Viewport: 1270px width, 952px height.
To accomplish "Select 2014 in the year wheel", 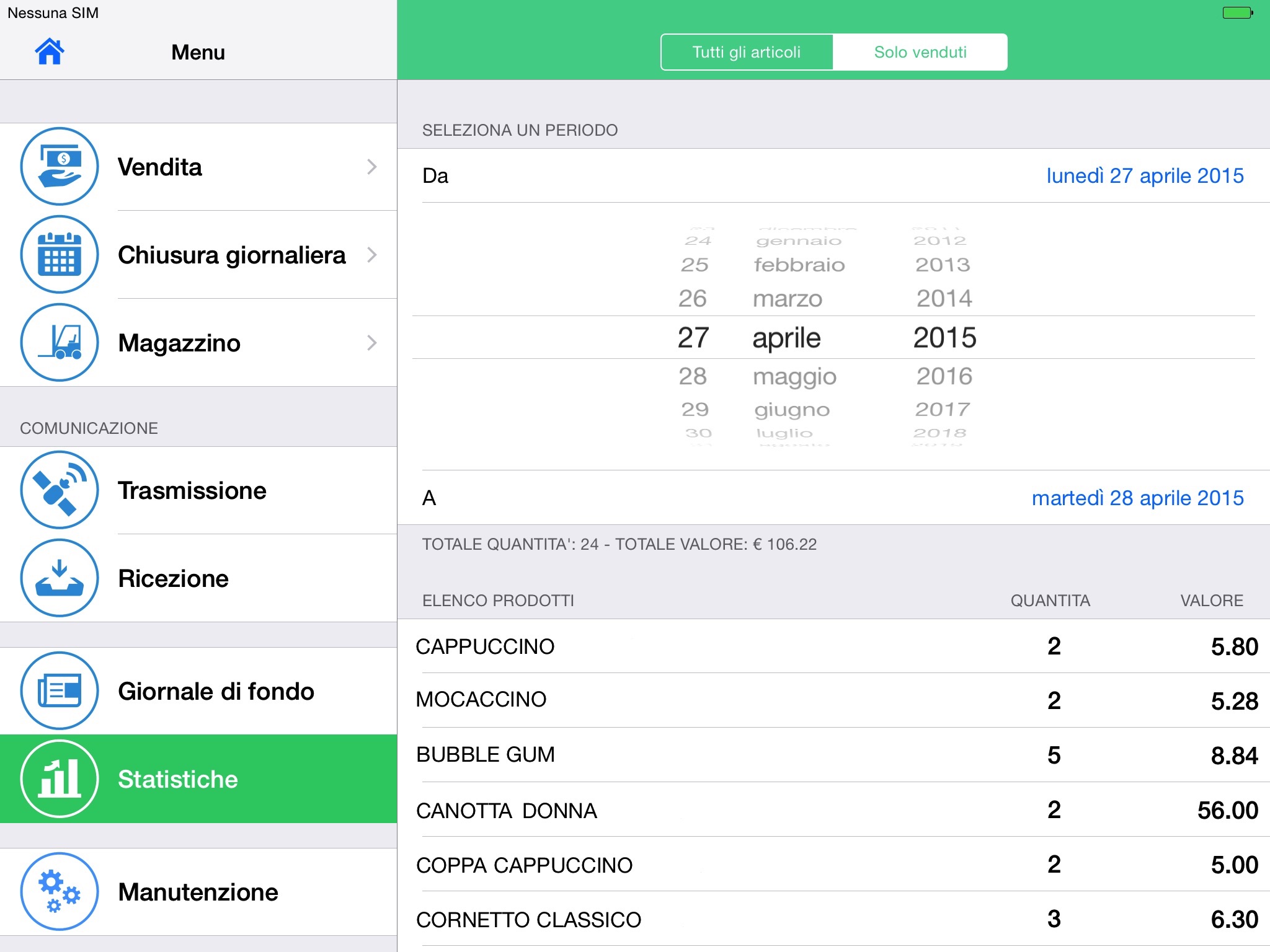I will coord(944,299).
